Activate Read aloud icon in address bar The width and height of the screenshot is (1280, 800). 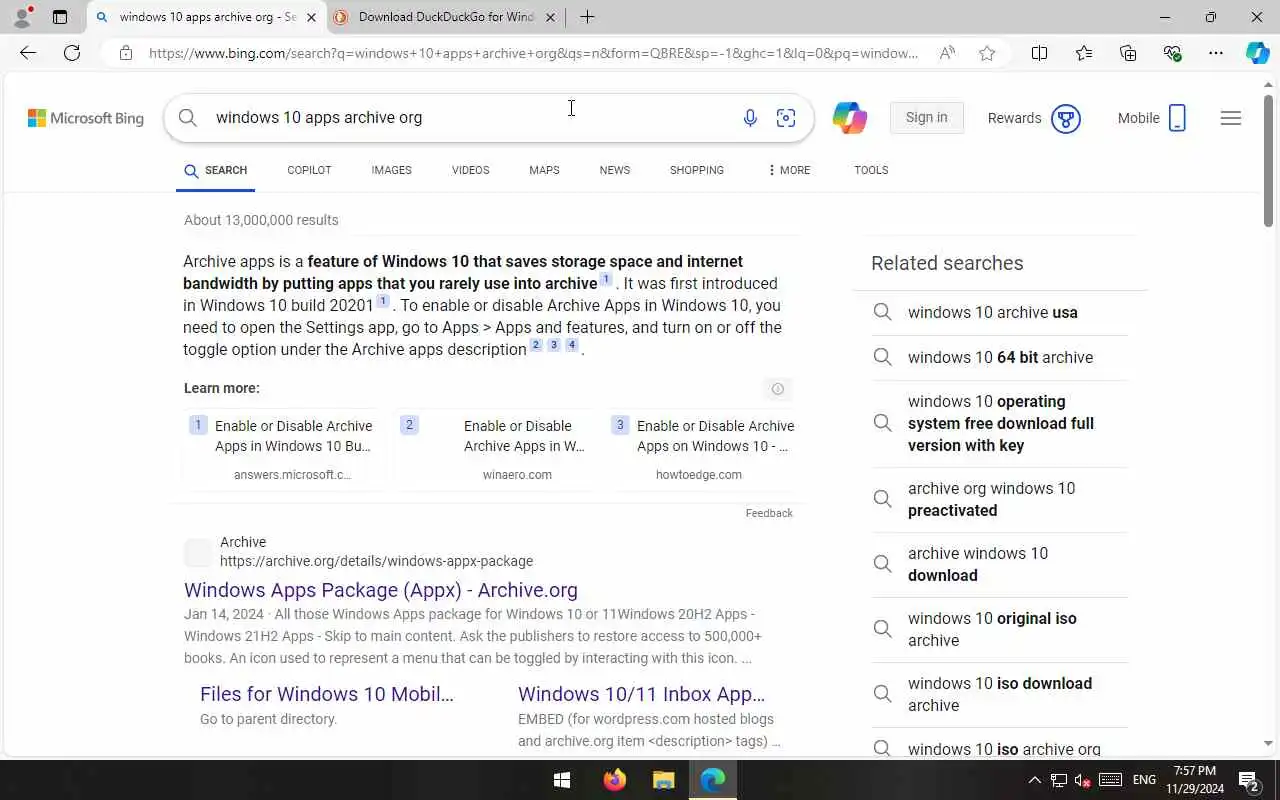point(947,53)
